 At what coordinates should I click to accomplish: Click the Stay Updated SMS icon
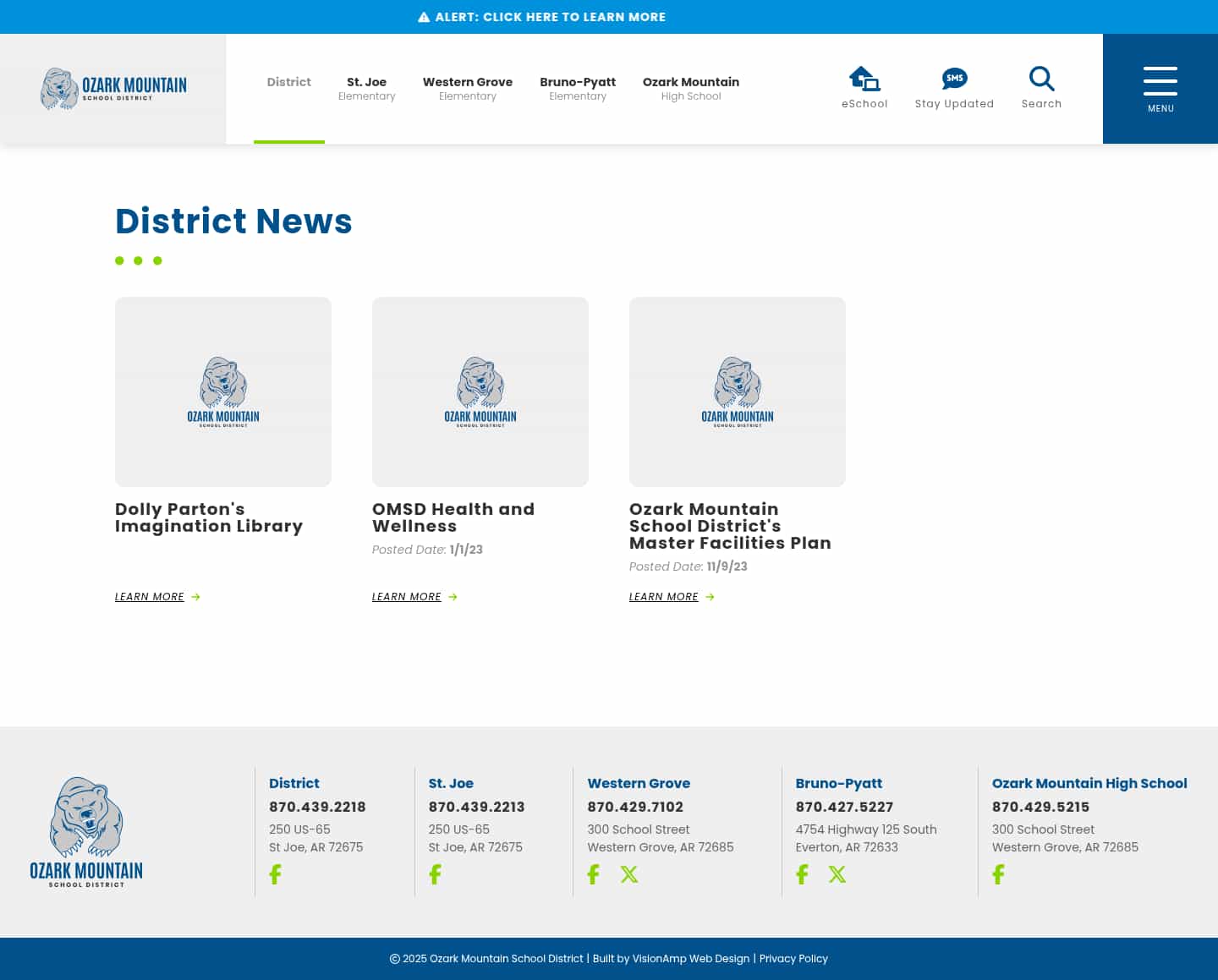pos(954,77)
